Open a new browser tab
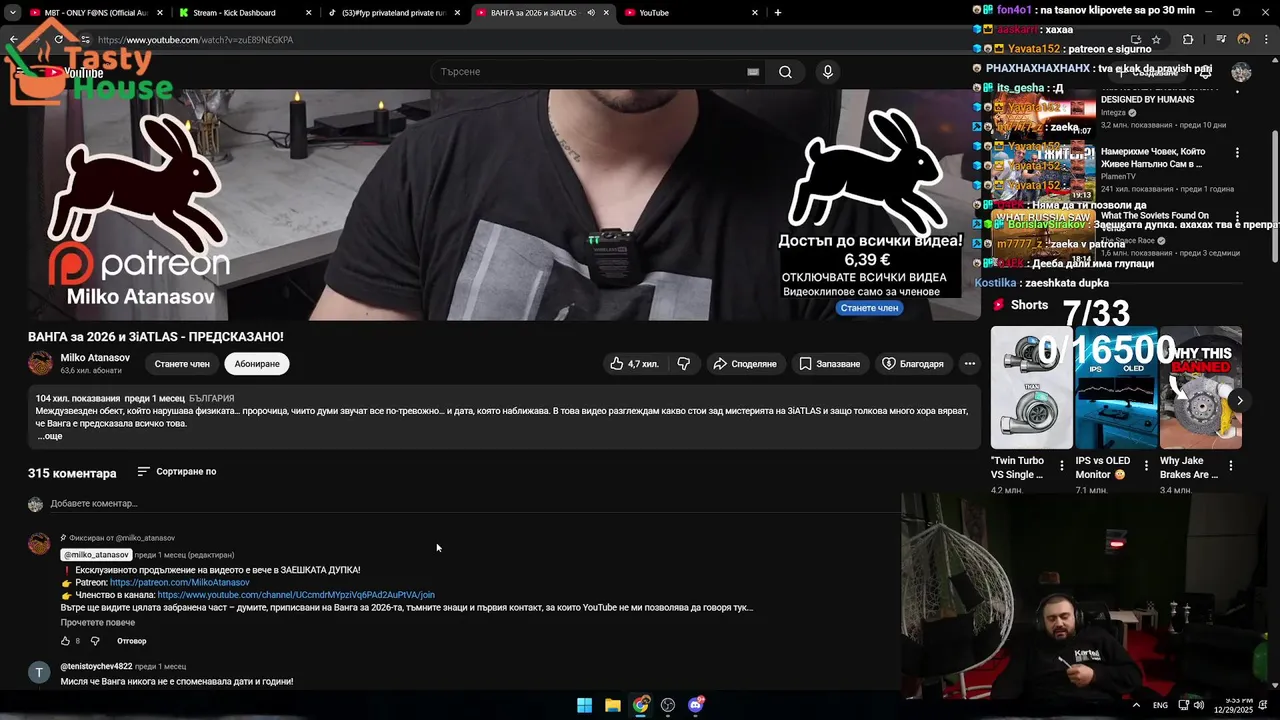Image resolution: width=1280 pixels, height=720 pixels. click(x=778, y=13)
